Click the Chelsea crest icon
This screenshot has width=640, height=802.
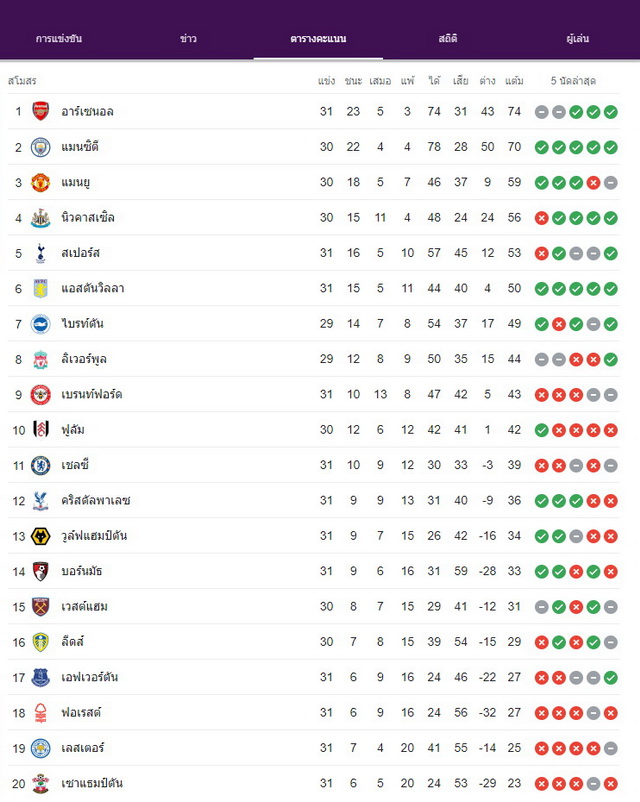click(x=40, y=465)
